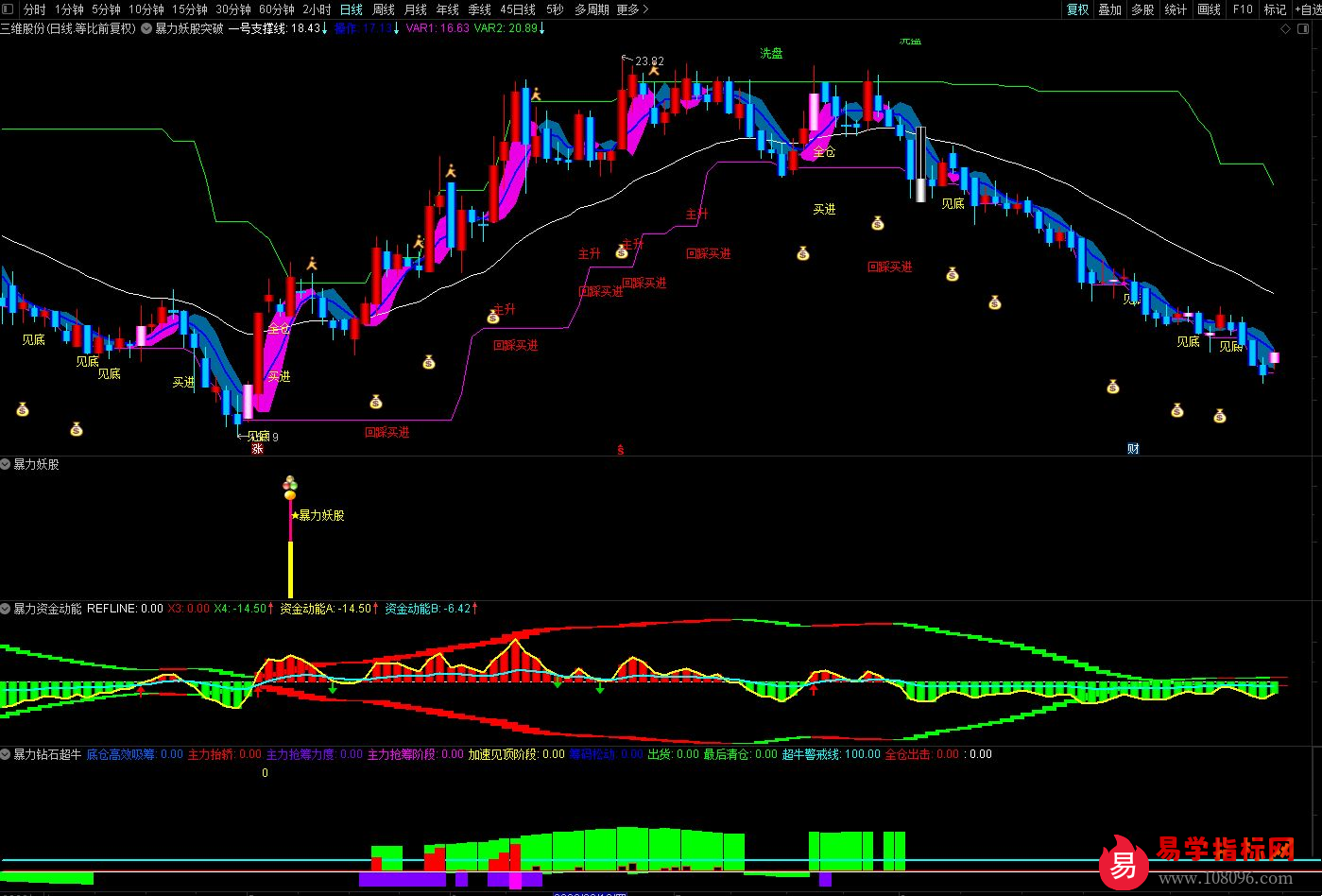Switch to the 季线 quarterly tab

point(479,9)
